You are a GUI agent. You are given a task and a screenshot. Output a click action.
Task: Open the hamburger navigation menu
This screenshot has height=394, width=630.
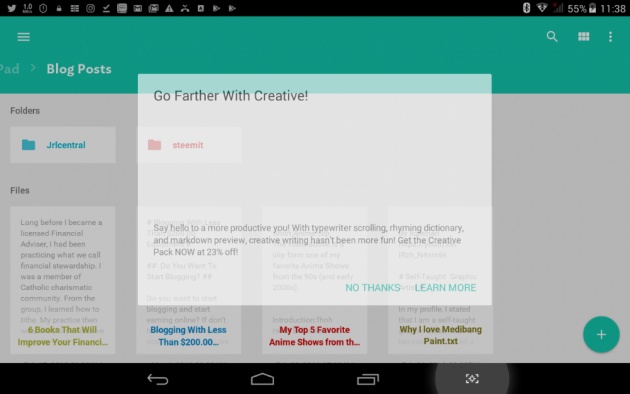(23, 37)
